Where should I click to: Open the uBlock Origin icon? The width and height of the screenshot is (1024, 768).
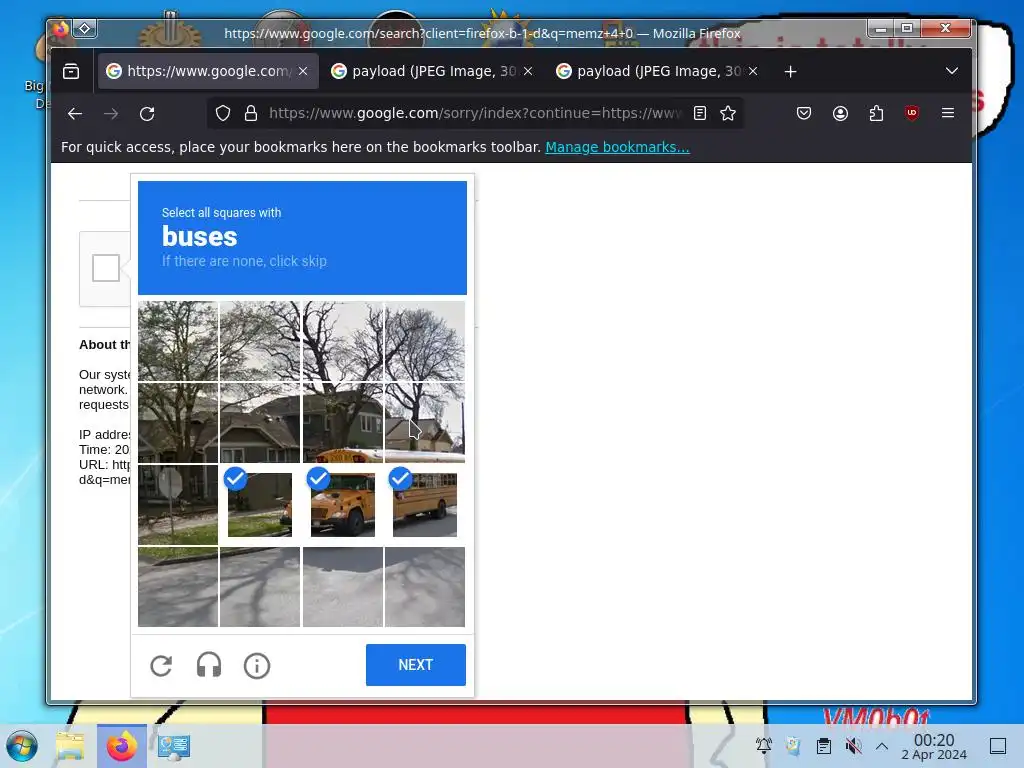(912, 113)
